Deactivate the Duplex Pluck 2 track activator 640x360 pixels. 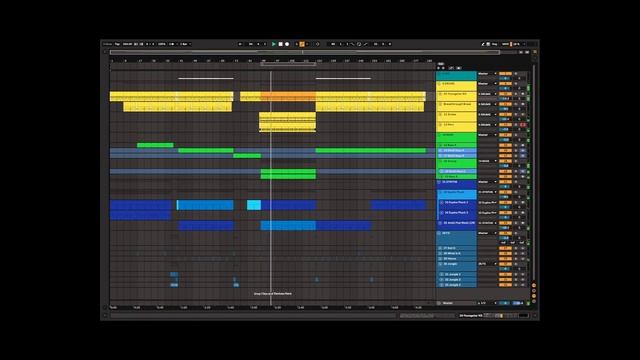[505, 202]
